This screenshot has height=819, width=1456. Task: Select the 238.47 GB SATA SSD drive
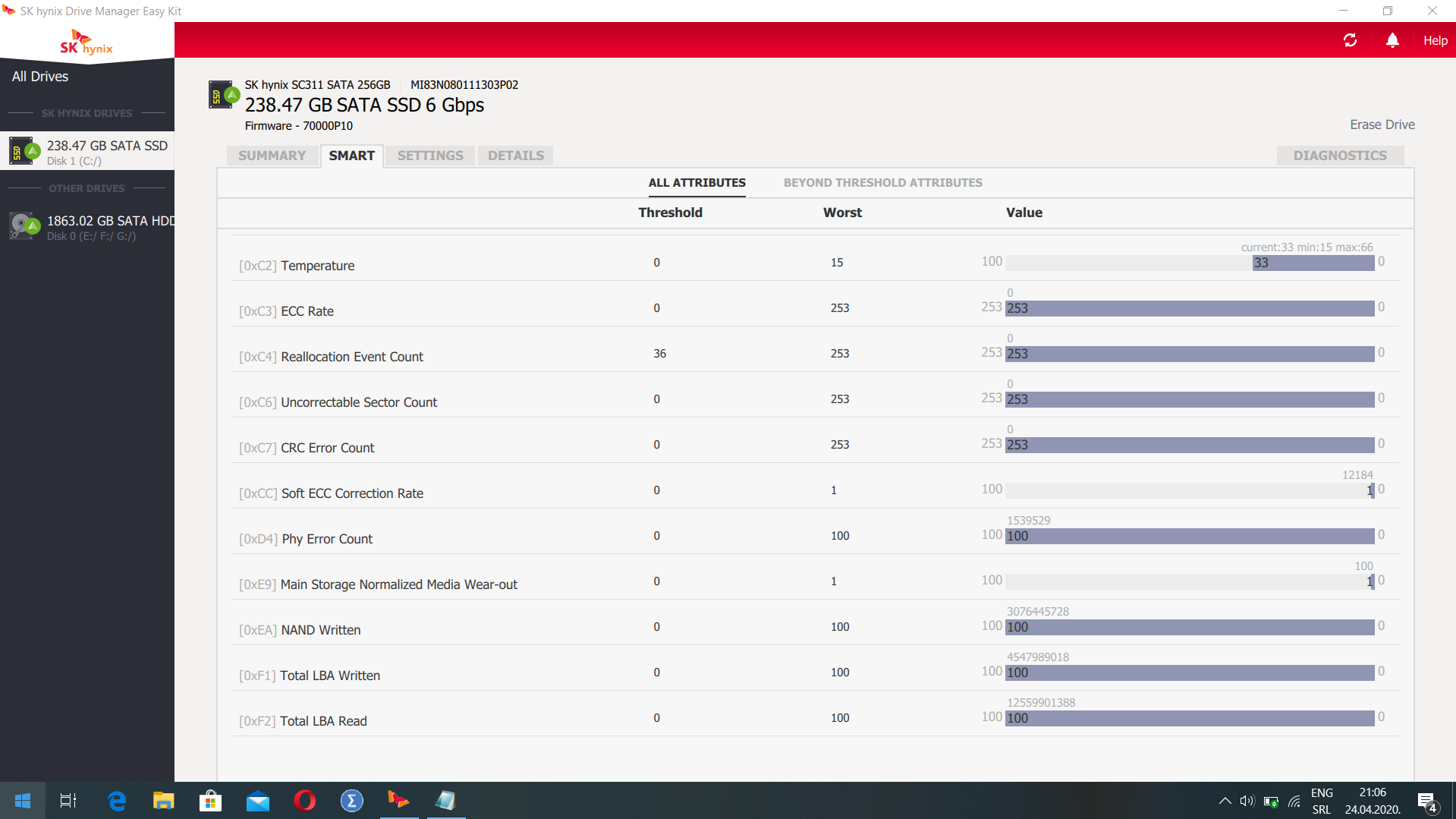pyautogui.click(x=87, y=152)
